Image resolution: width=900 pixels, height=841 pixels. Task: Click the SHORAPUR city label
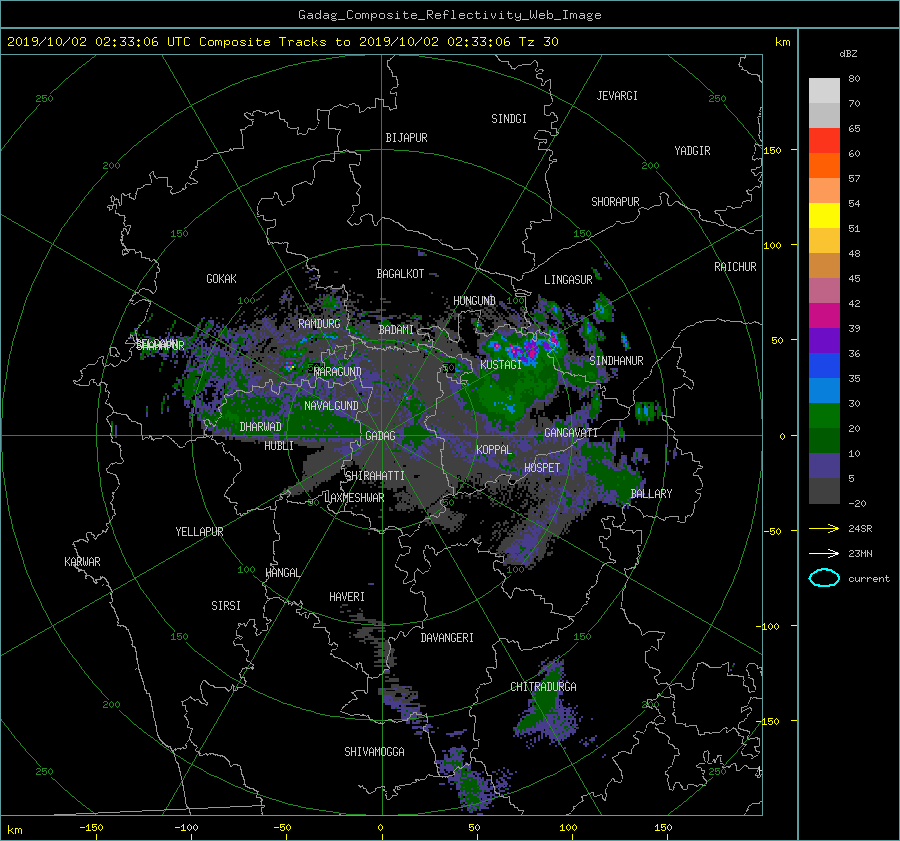click(x=615, y=202)
